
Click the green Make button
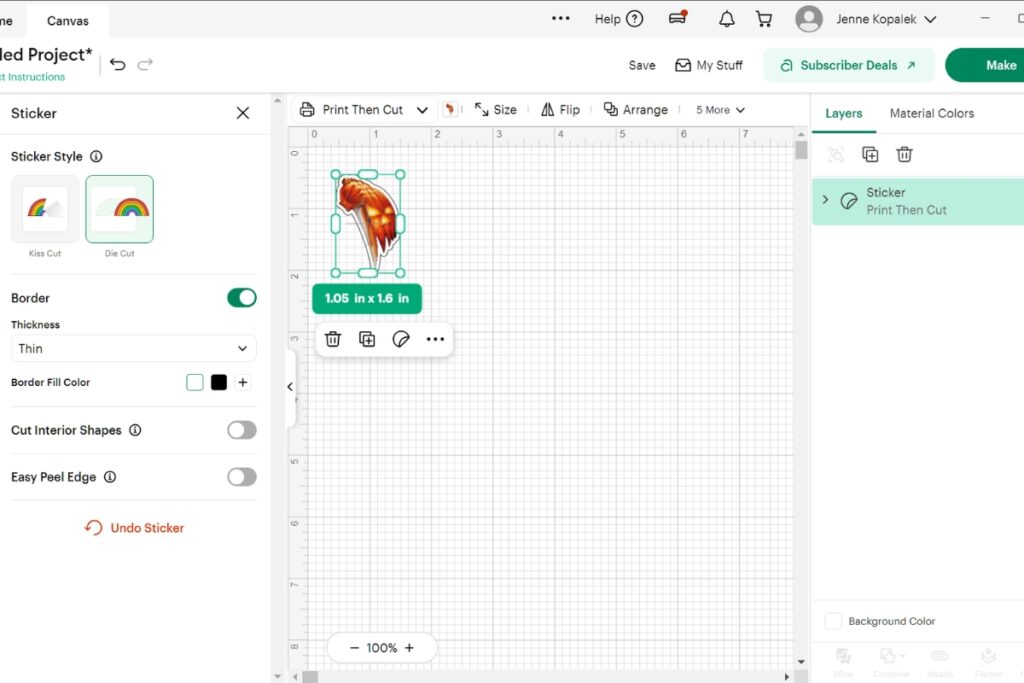(986, 65)
